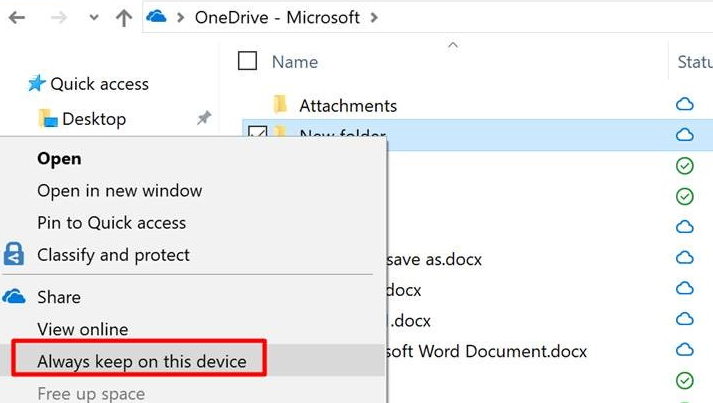Open the Attachments folder

pos(348,106)
